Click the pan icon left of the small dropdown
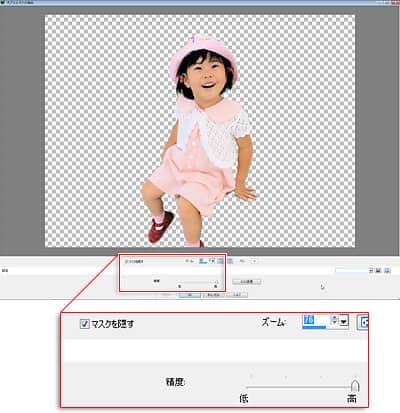The width and height of the screenshot is (400, 413). [x=242, y=261]
